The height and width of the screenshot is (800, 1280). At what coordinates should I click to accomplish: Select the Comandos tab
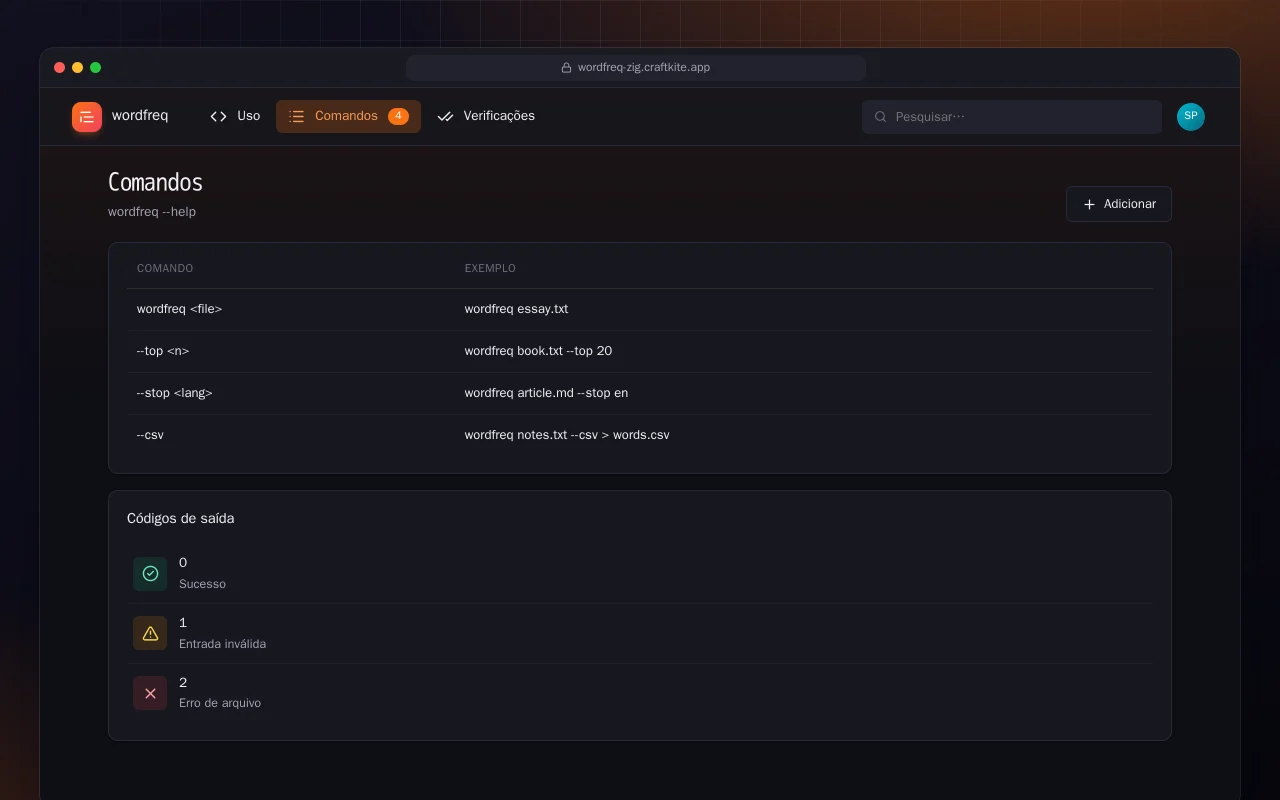click(348, 116)
